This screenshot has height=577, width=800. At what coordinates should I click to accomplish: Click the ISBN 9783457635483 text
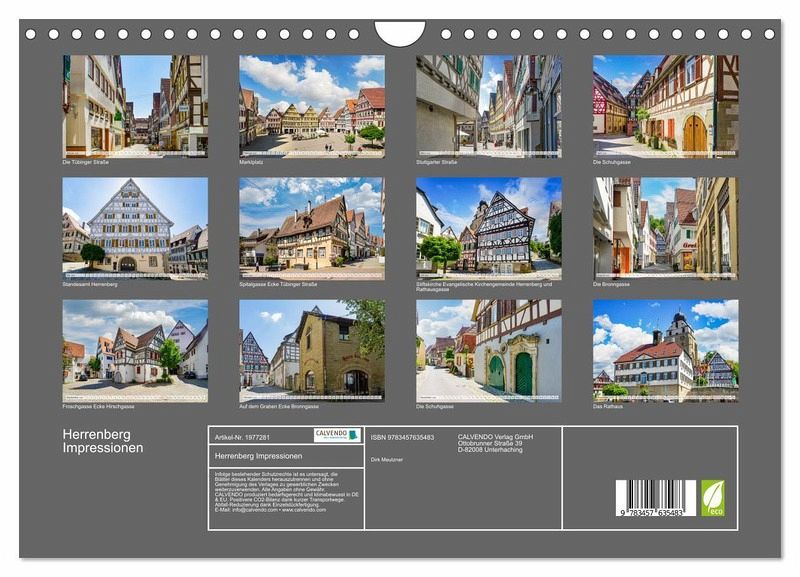tap(402, 437)
